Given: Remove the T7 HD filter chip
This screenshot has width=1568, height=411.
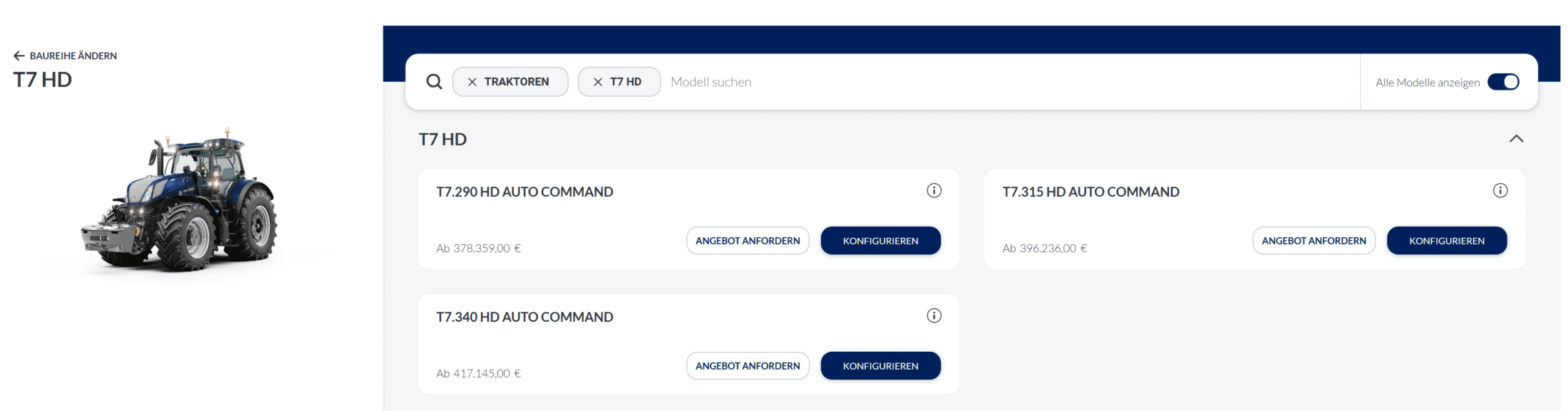Looking at the screenshot, I should [x=597, y=82].
